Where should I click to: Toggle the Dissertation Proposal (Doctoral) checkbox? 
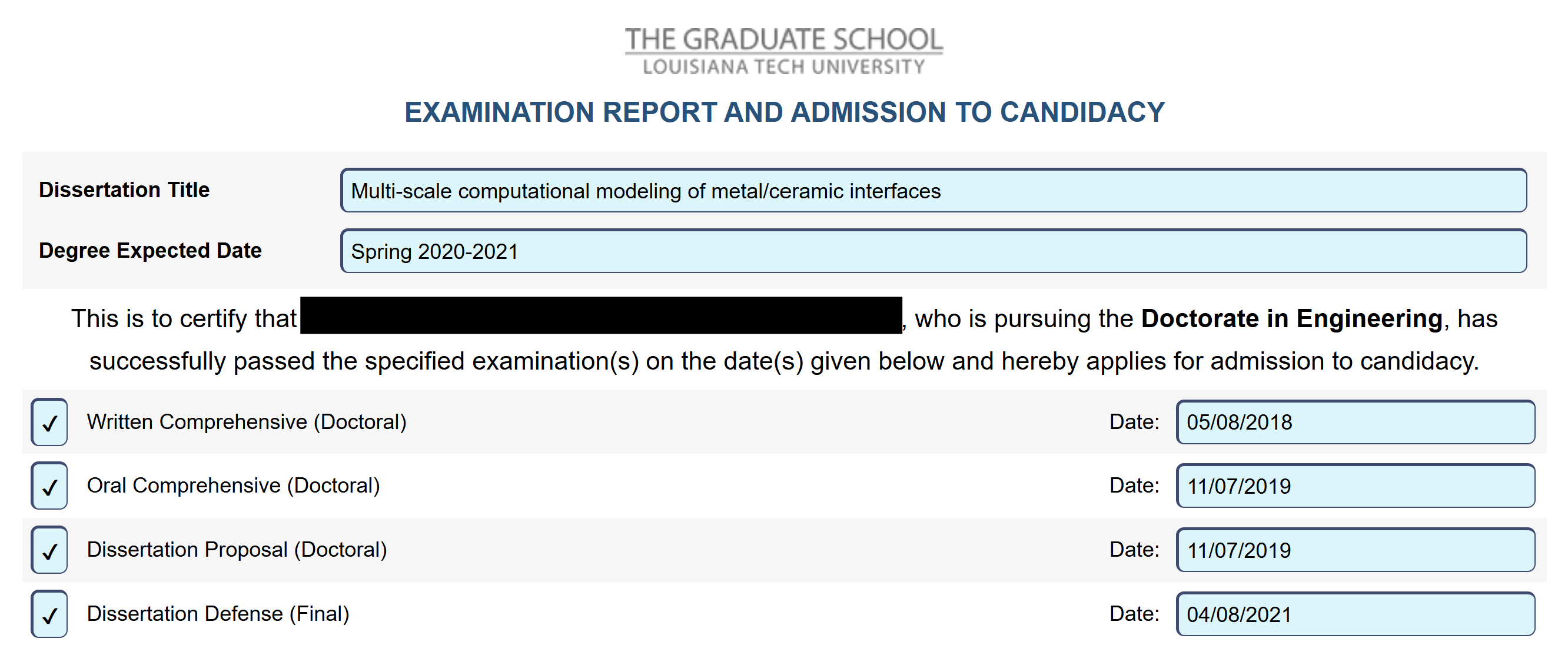click(x=49, y=550)
